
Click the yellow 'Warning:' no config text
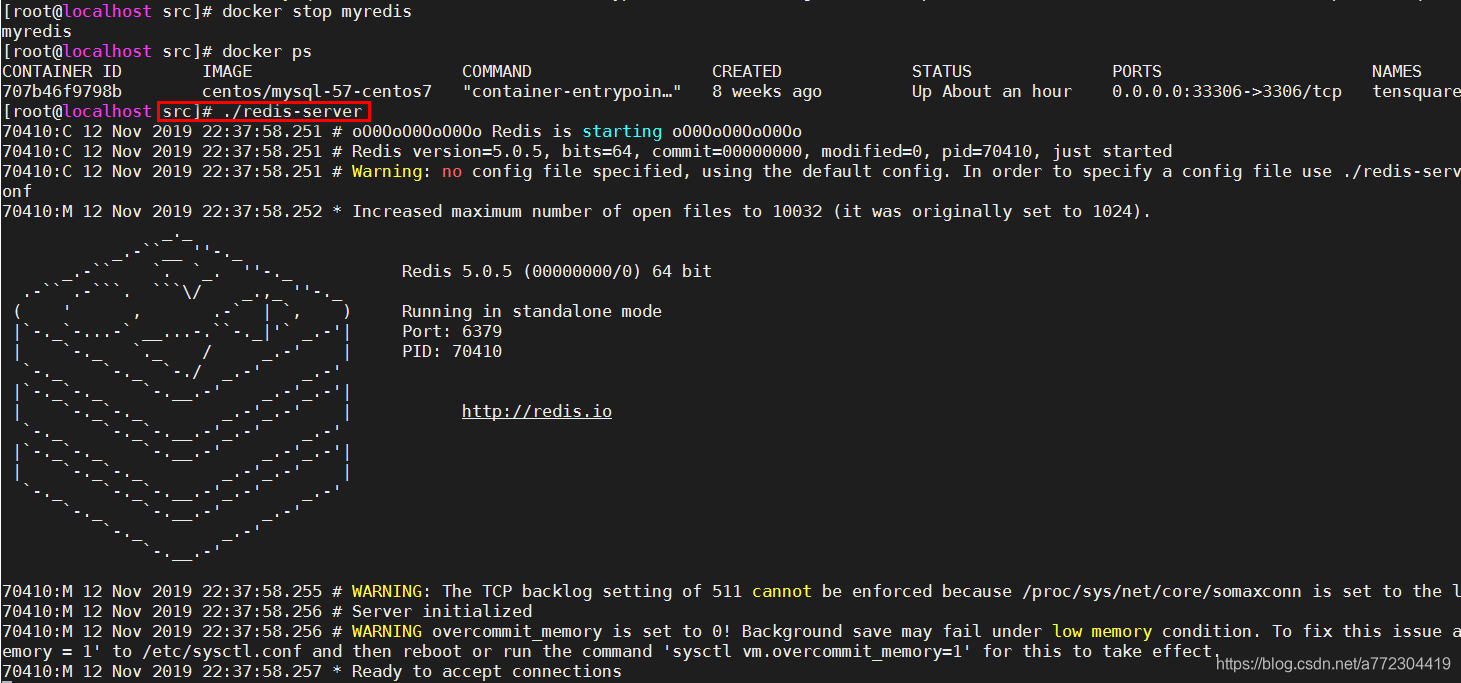point(392,171)
